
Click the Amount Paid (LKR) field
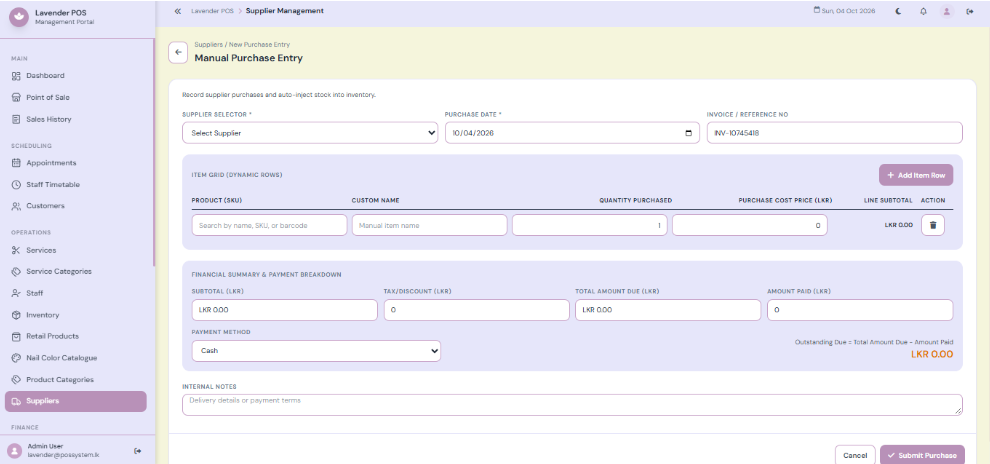860,310
